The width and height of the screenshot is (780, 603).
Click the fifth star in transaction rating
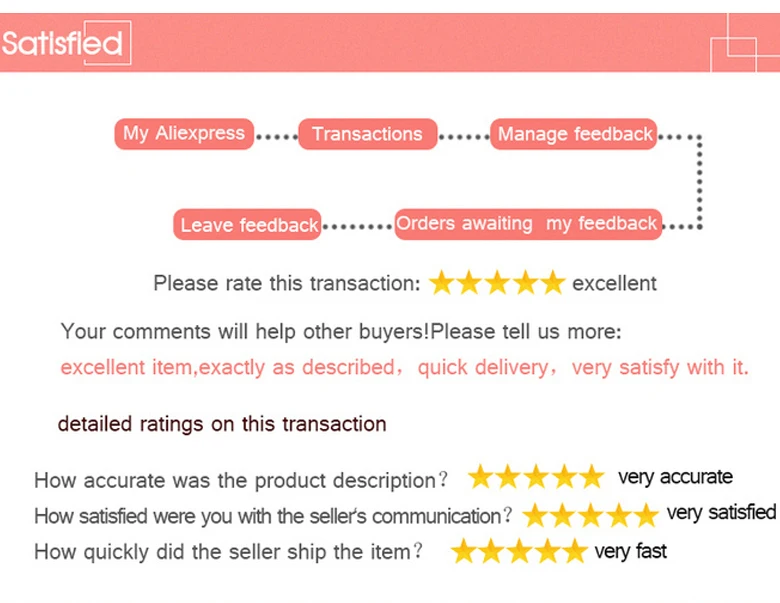point(553,283)
